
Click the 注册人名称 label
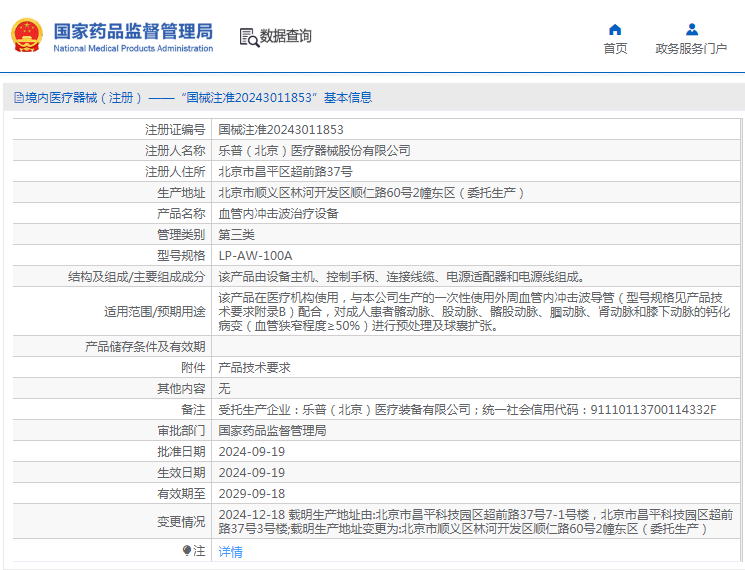pos(175,151)
